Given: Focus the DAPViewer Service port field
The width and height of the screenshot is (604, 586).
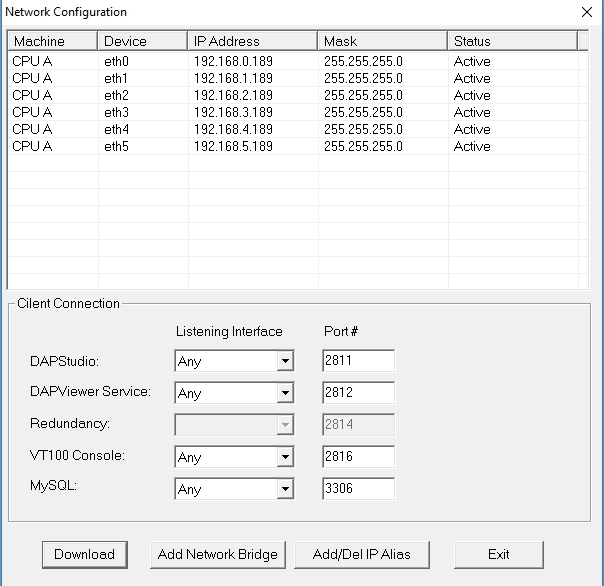Looking at the screenshot, I should coord(358,393).
